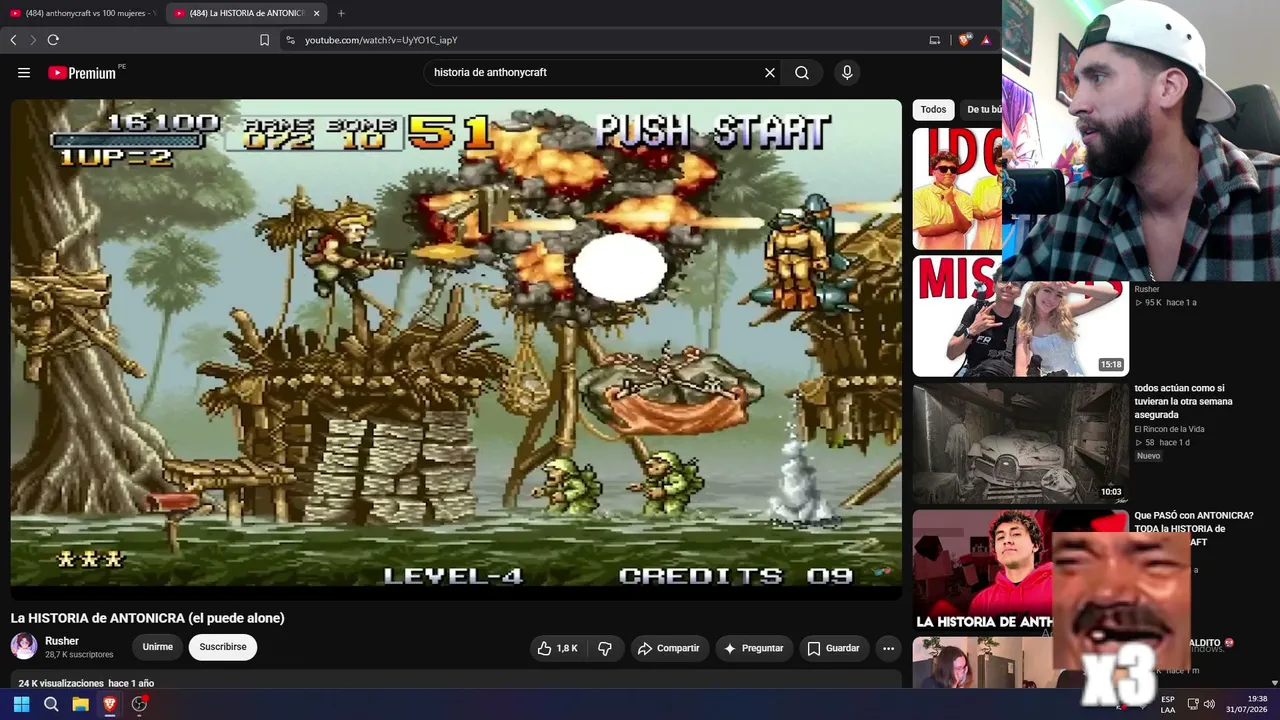This screenshot has width=1280, height=720.
Task: Open Rusher channel avatar
Action: 24,646
